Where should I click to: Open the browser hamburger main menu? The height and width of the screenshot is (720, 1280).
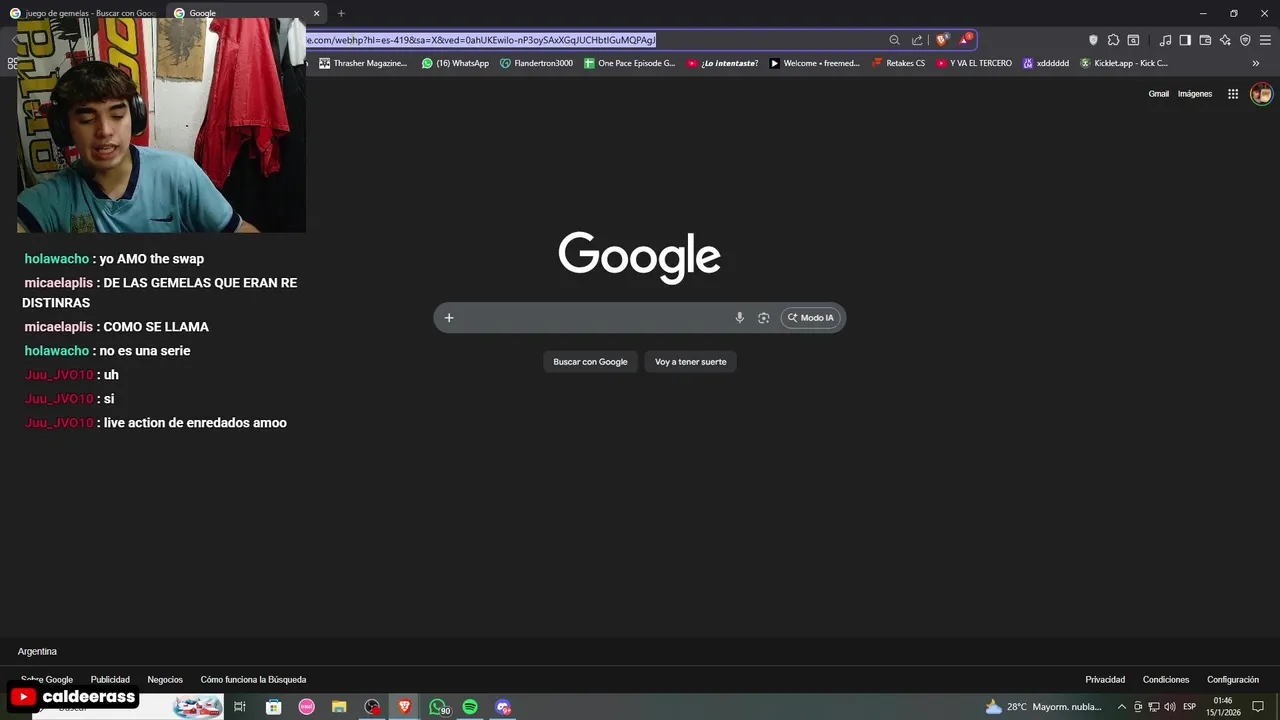pos(1265,40)
